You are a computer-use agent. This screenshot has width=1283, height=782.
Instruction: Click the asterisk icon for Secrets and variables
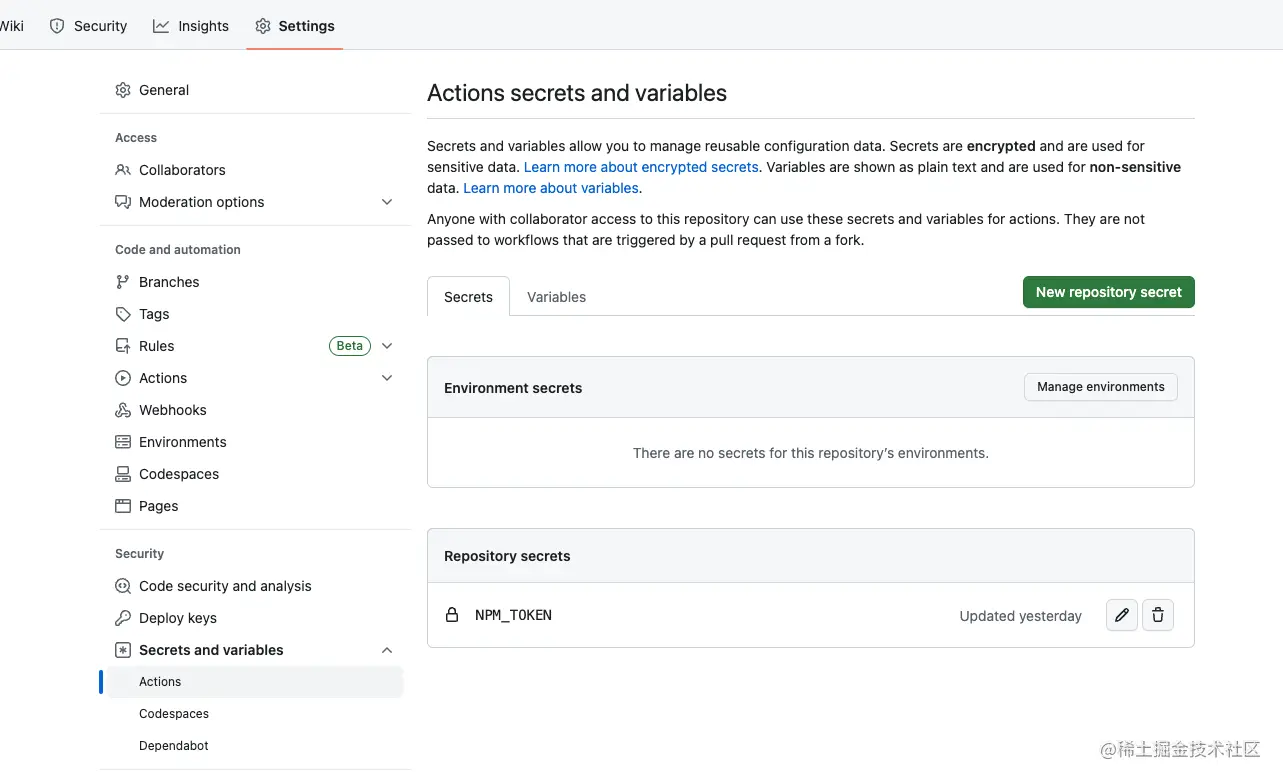[x=123, y=650]
